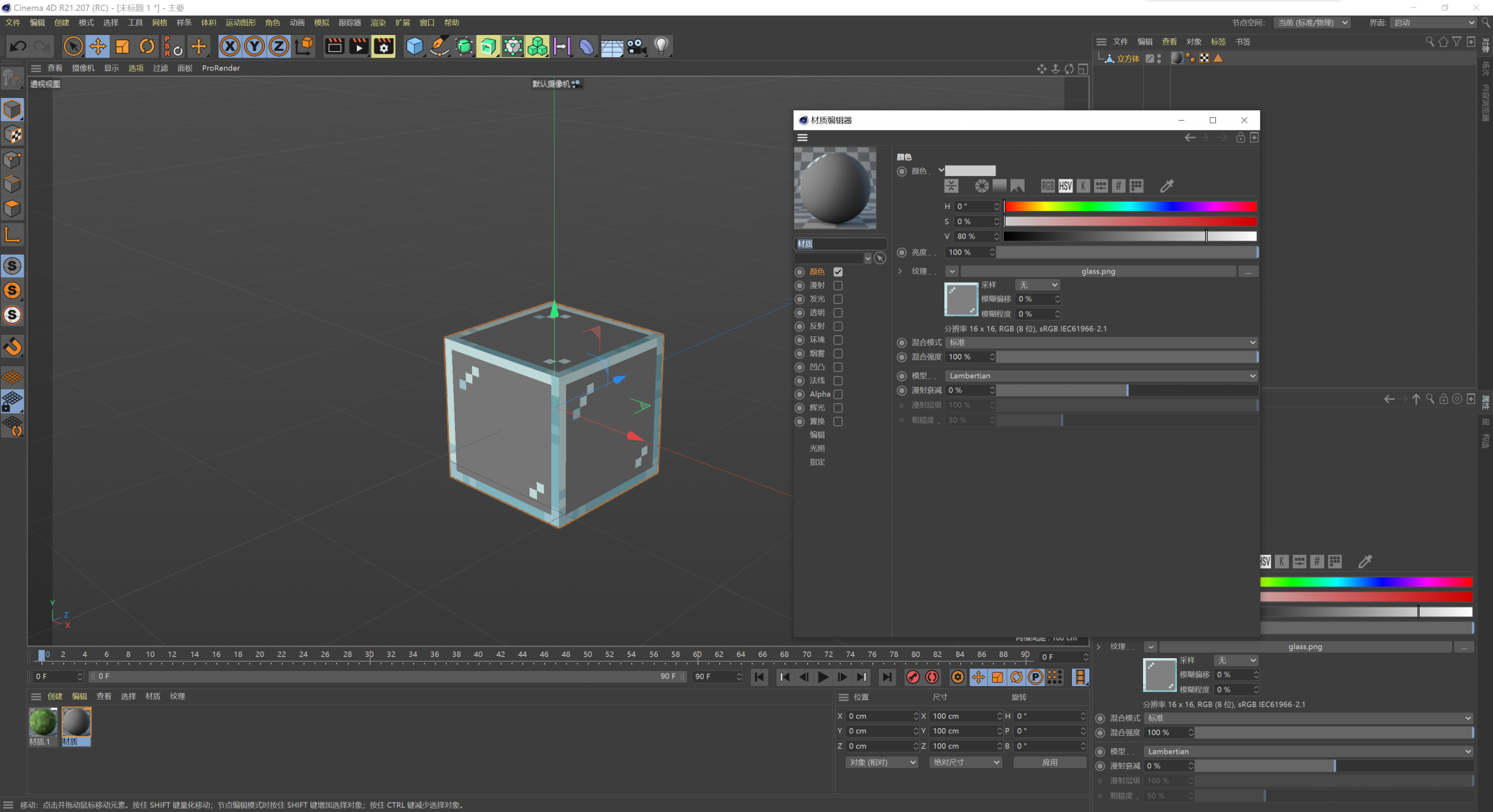
Task: Pick color with eyedropper in Material Editor
Action: coord(1167,186)
